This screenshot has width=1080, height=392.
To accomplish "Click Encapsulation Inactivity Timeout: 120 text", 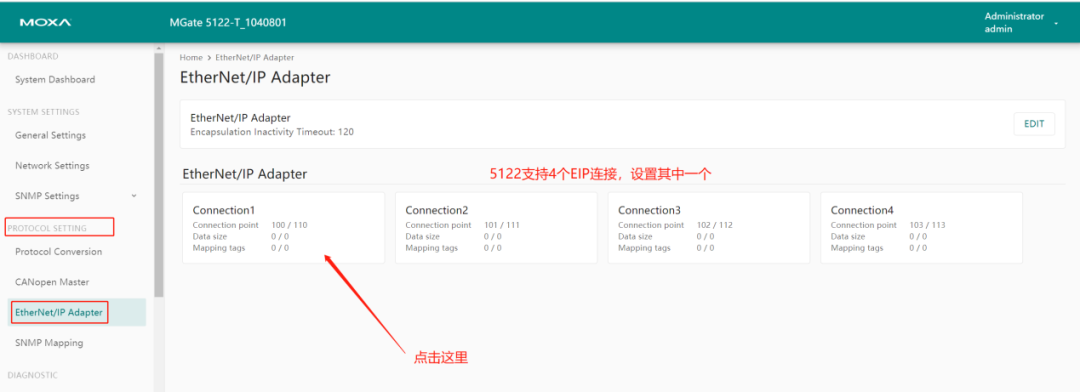I will (272, 132).
